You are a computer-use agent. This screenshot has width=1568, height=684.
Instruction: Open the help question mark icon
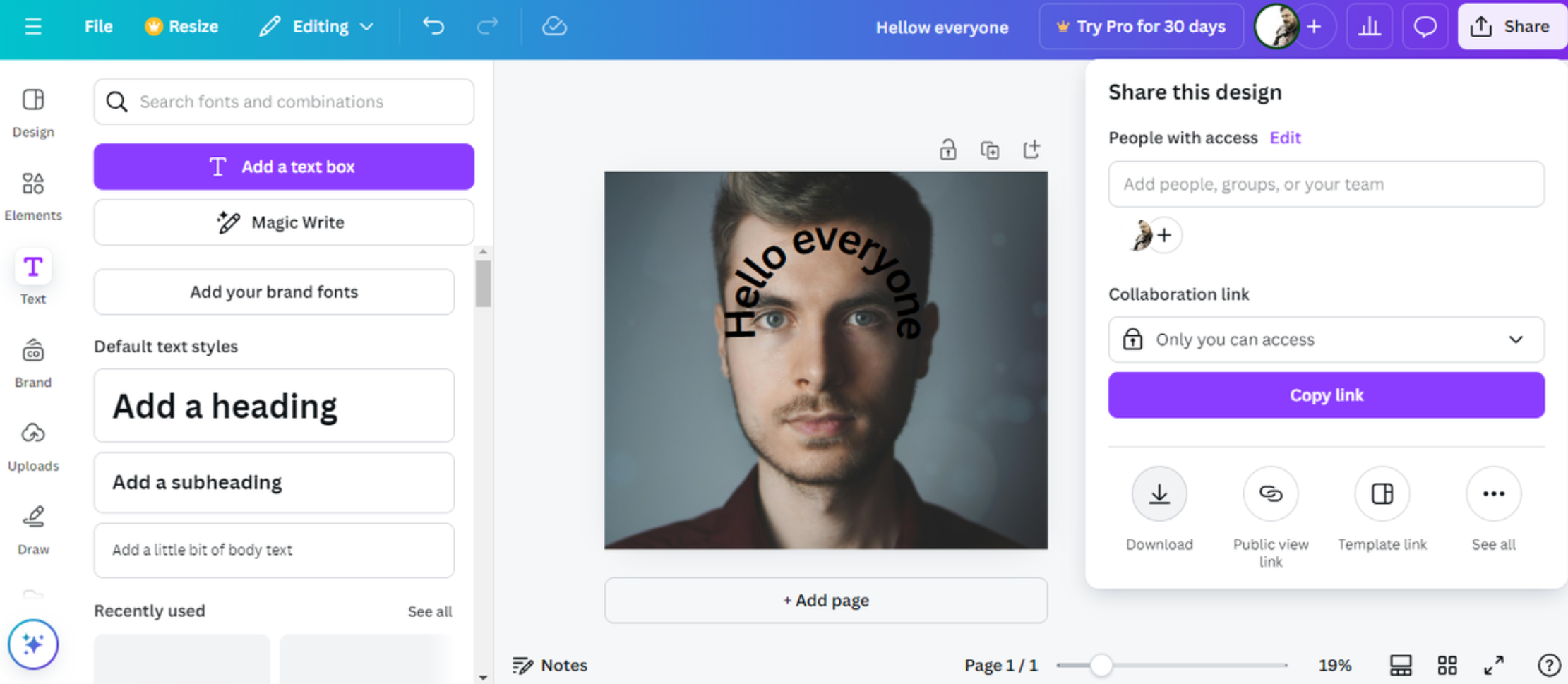pos(1549,665)
